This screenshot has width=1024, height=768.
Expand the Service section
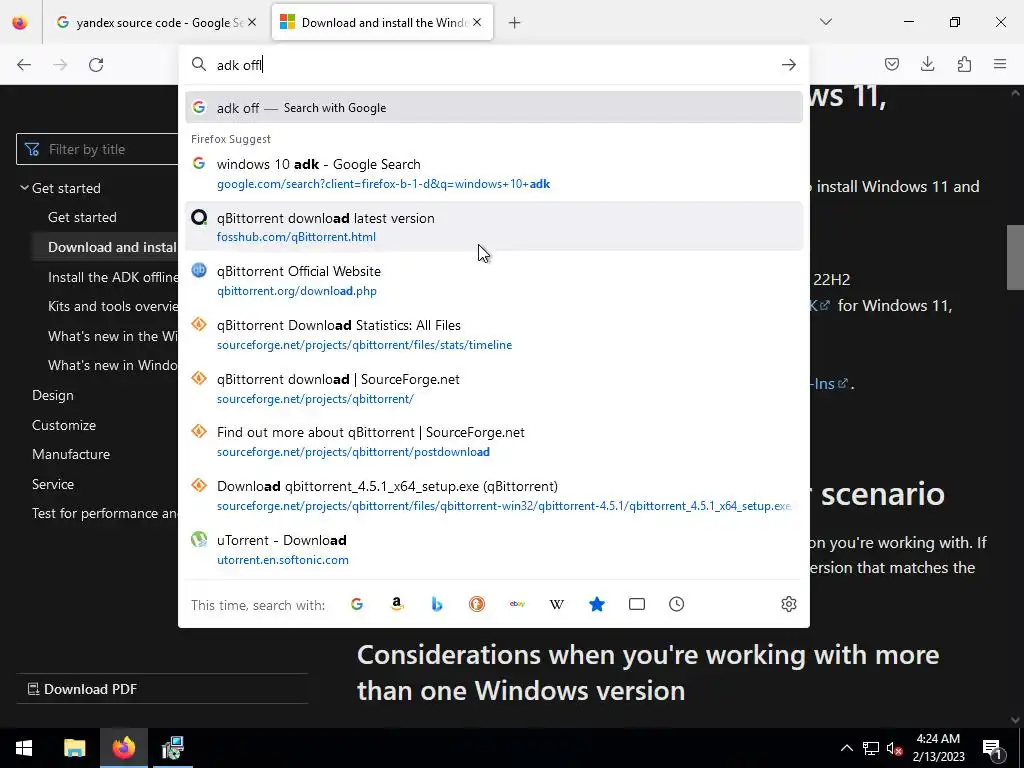click(x=53, y=484)
